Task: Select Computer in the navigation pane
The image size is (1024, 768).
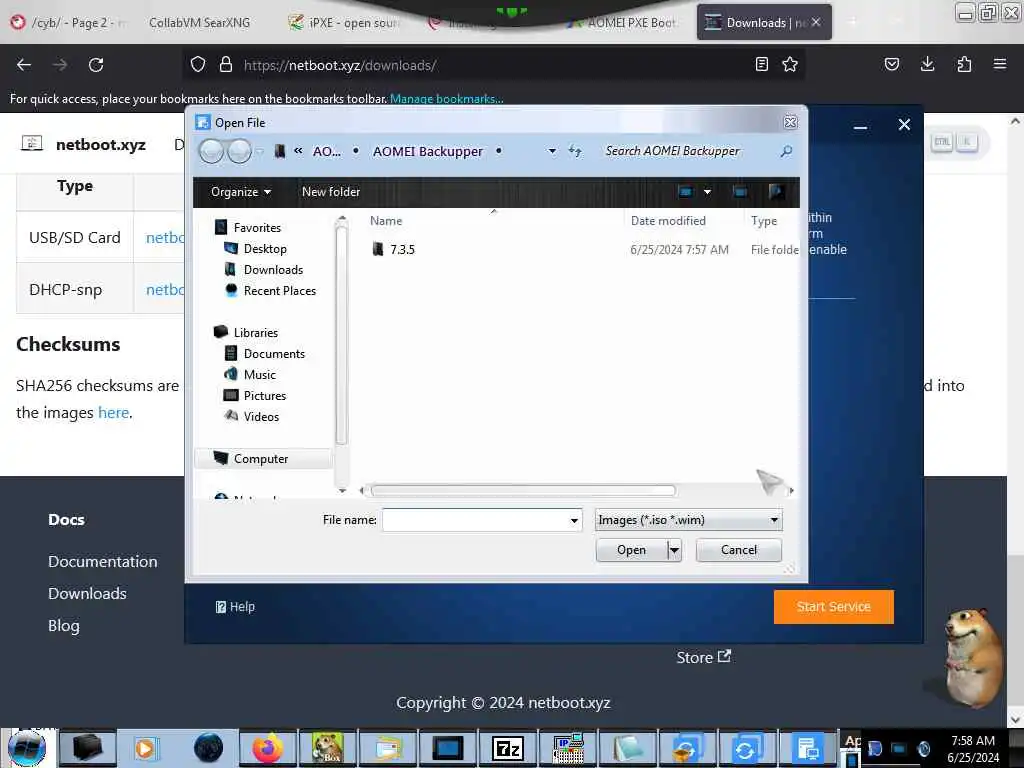Action: coord(261,458)
